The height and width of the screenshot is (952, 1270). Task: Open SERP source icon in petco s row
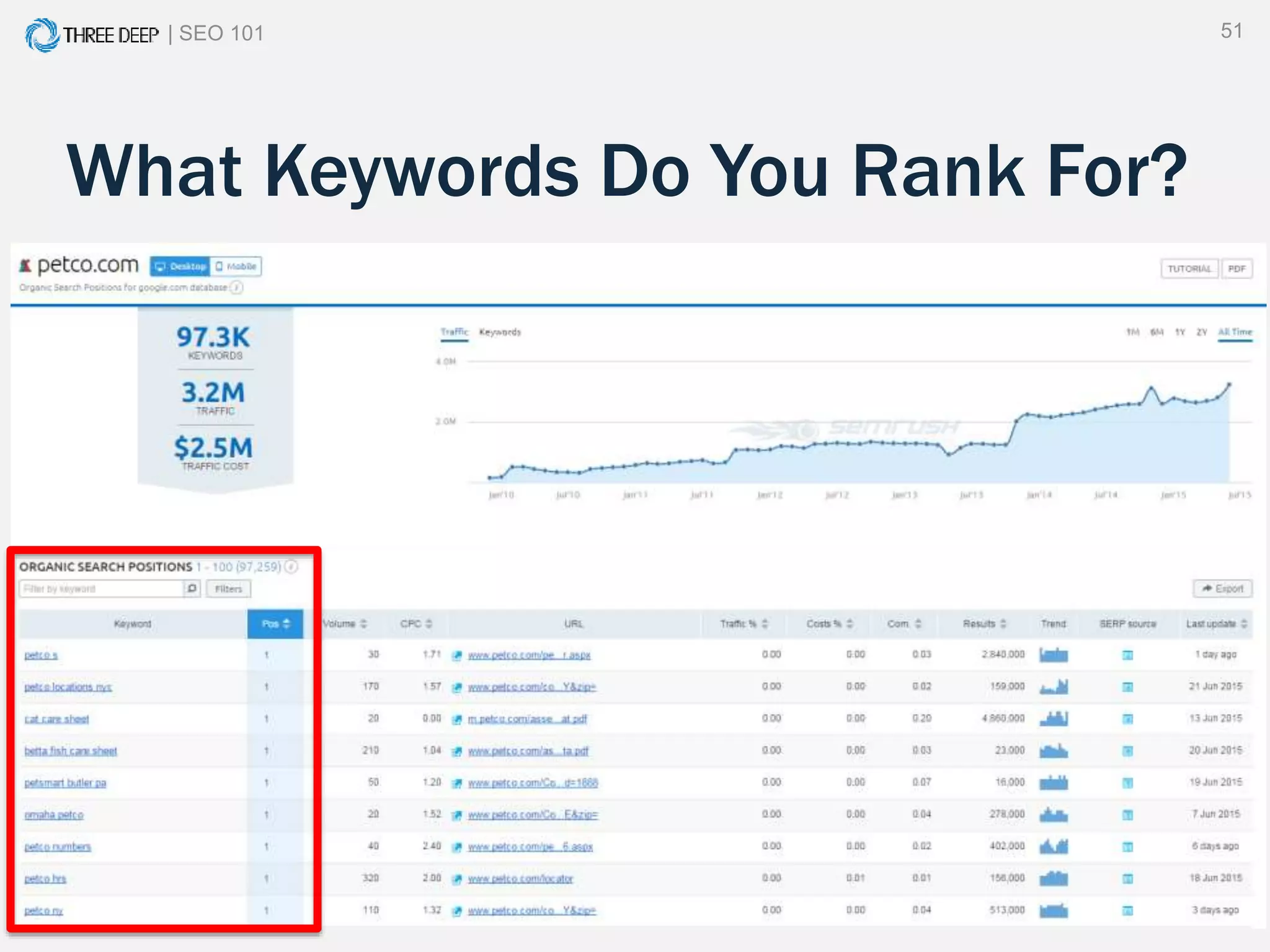point(1128,655)
